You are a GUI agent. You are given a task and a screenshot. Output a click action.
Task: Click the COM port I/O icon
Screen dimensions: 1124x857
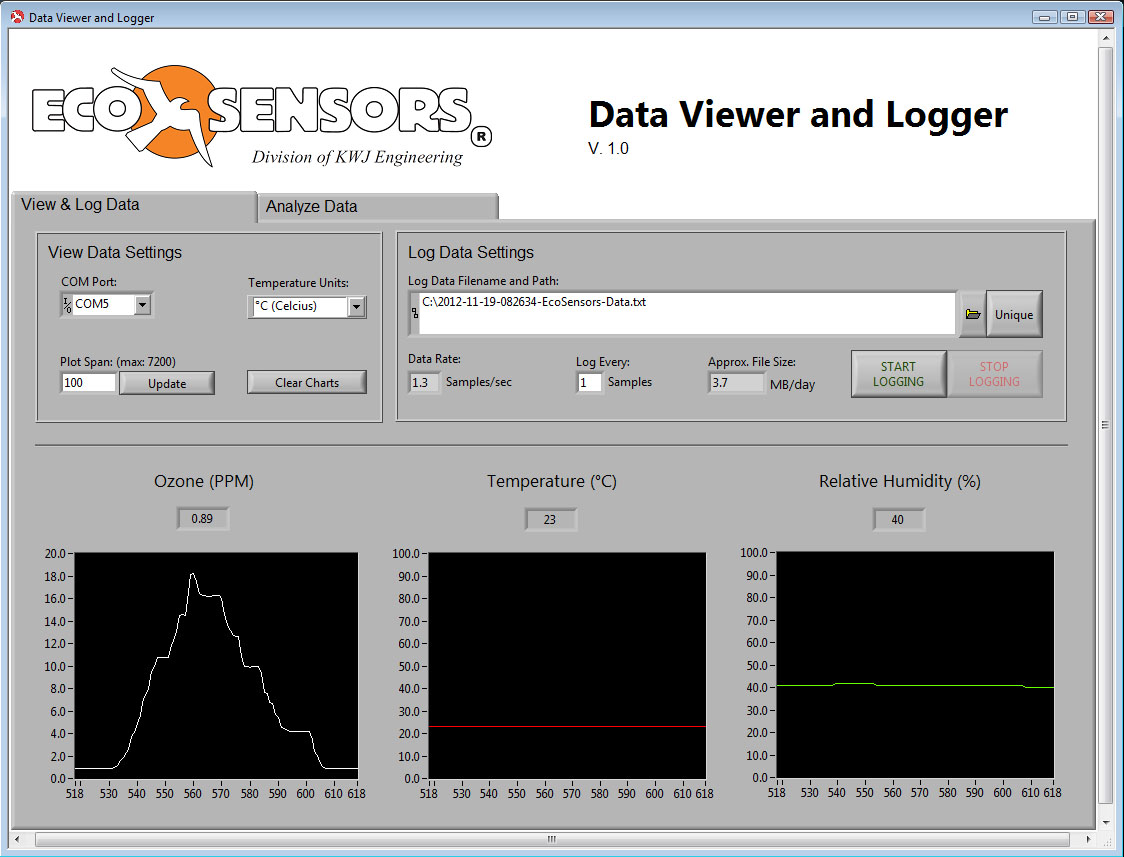[x=67, y=304]
